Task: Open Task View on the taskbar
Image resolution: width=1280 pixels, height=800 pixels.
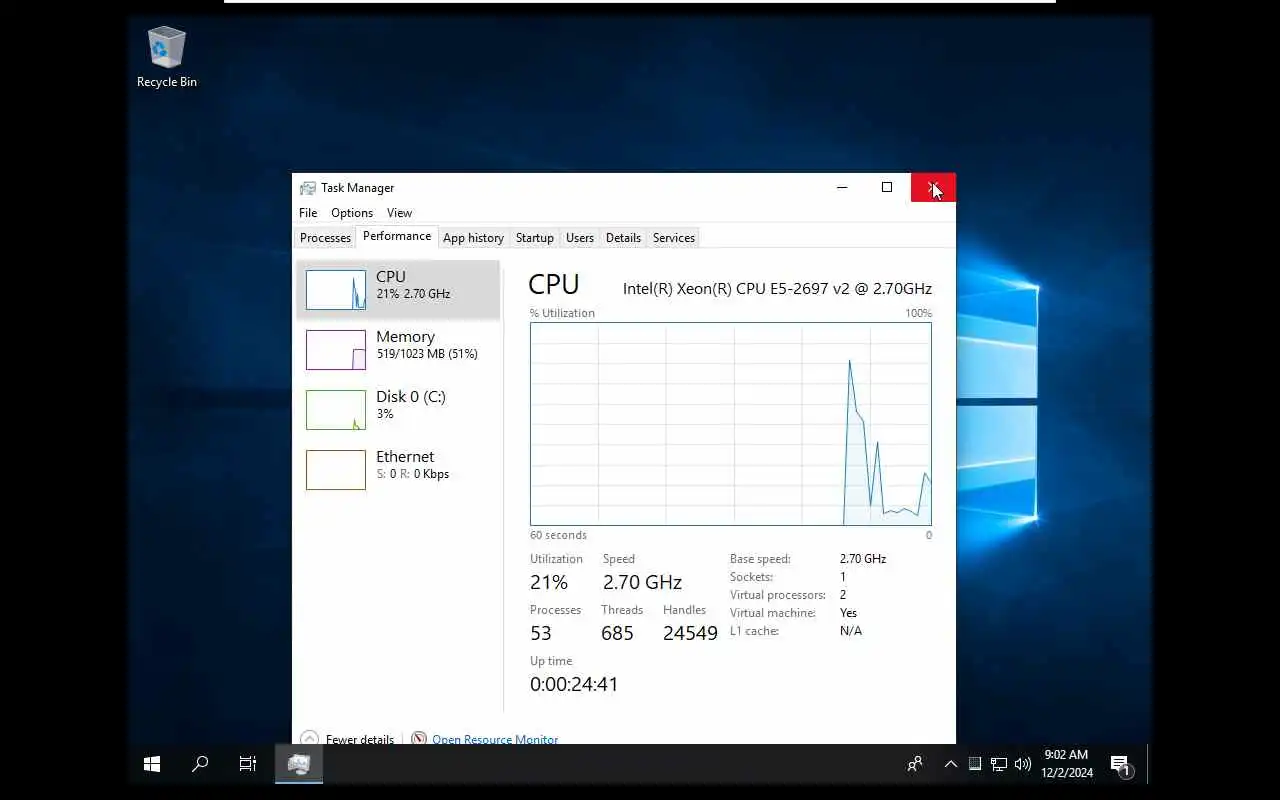Action: point(248,764)
